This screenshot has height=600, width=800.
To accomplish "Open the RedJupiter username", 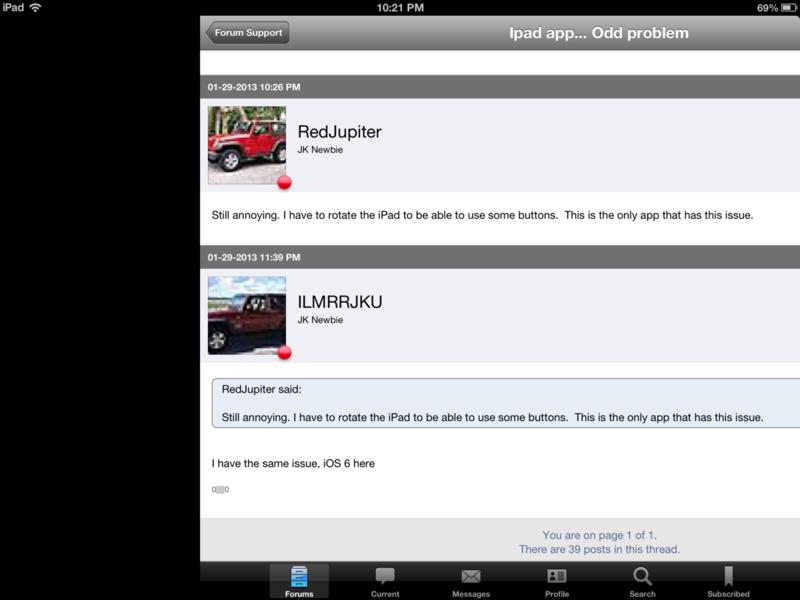I will 339,132.
